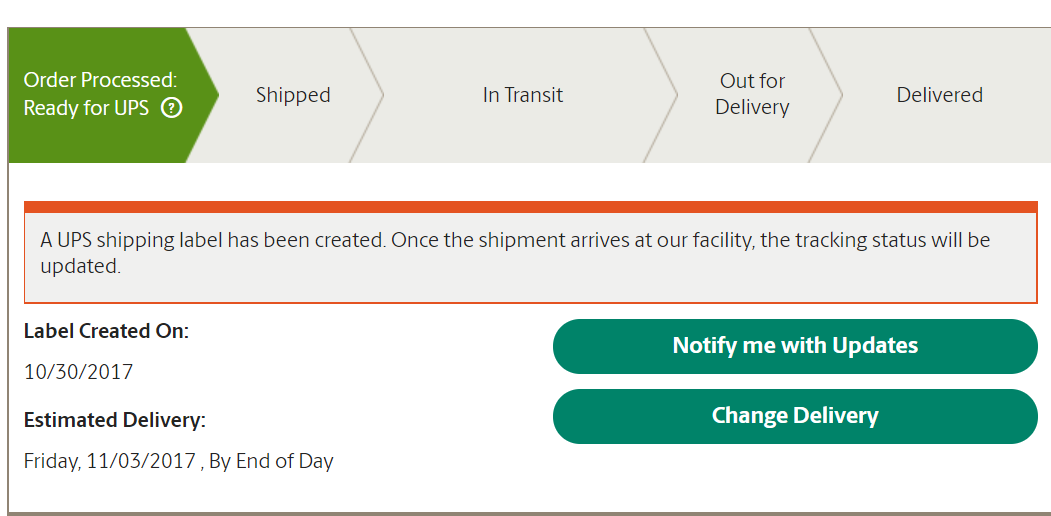Click chevron divider between Shipped and In Transit
The width and height of the screenshot is (1051, 516).
(367, 95)
